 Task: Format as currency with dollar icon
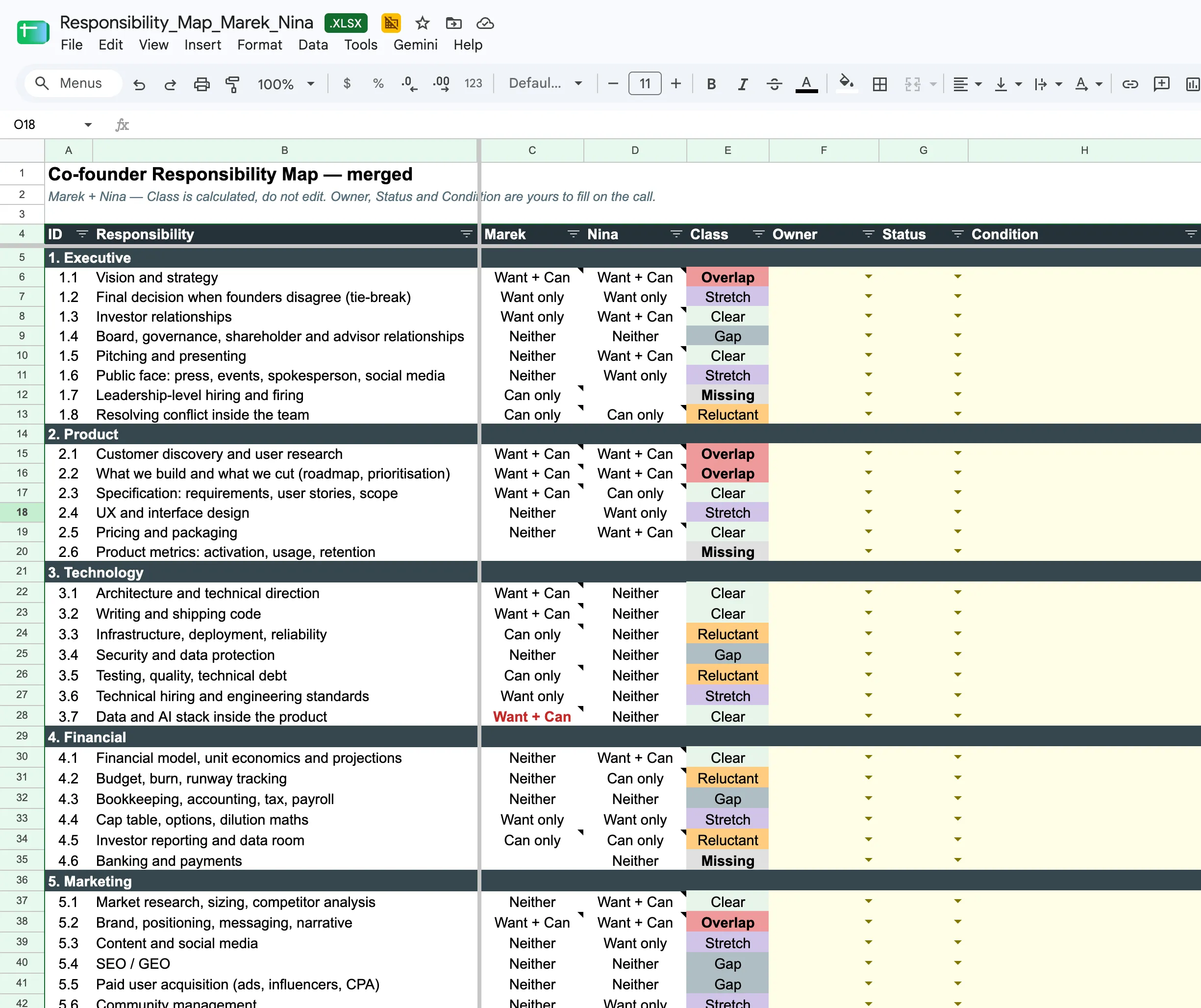pos(347,83)
